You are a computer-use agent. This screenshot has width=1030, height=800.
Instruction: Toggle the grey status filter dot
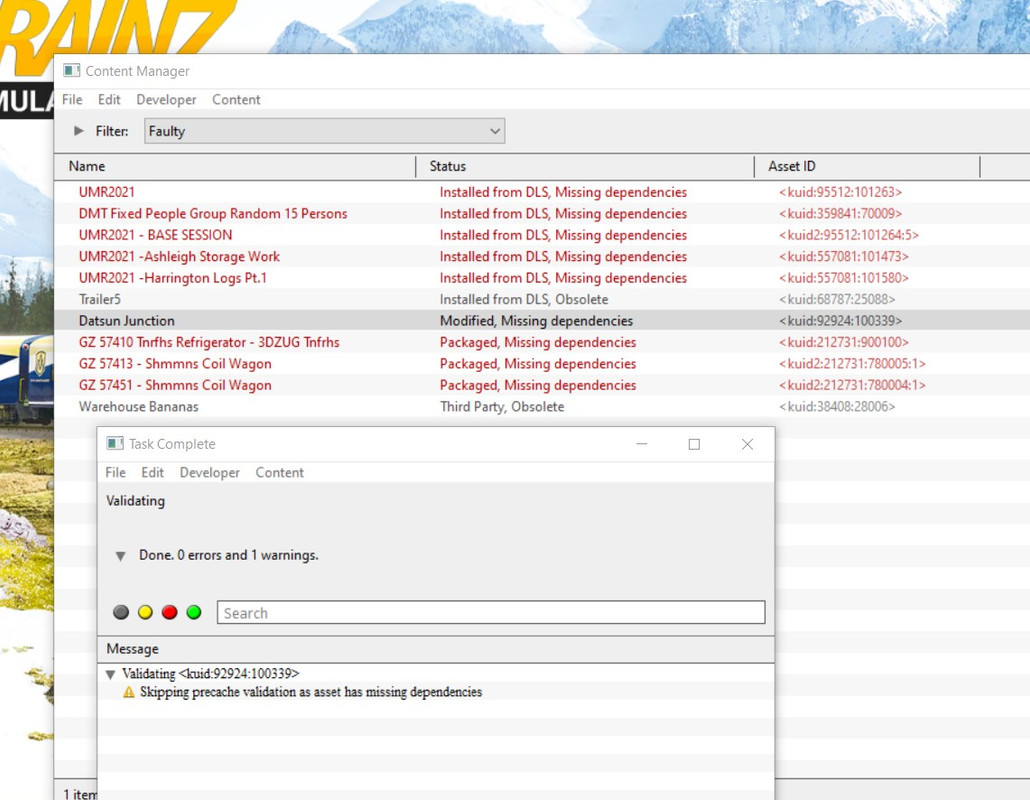point(121,612)
